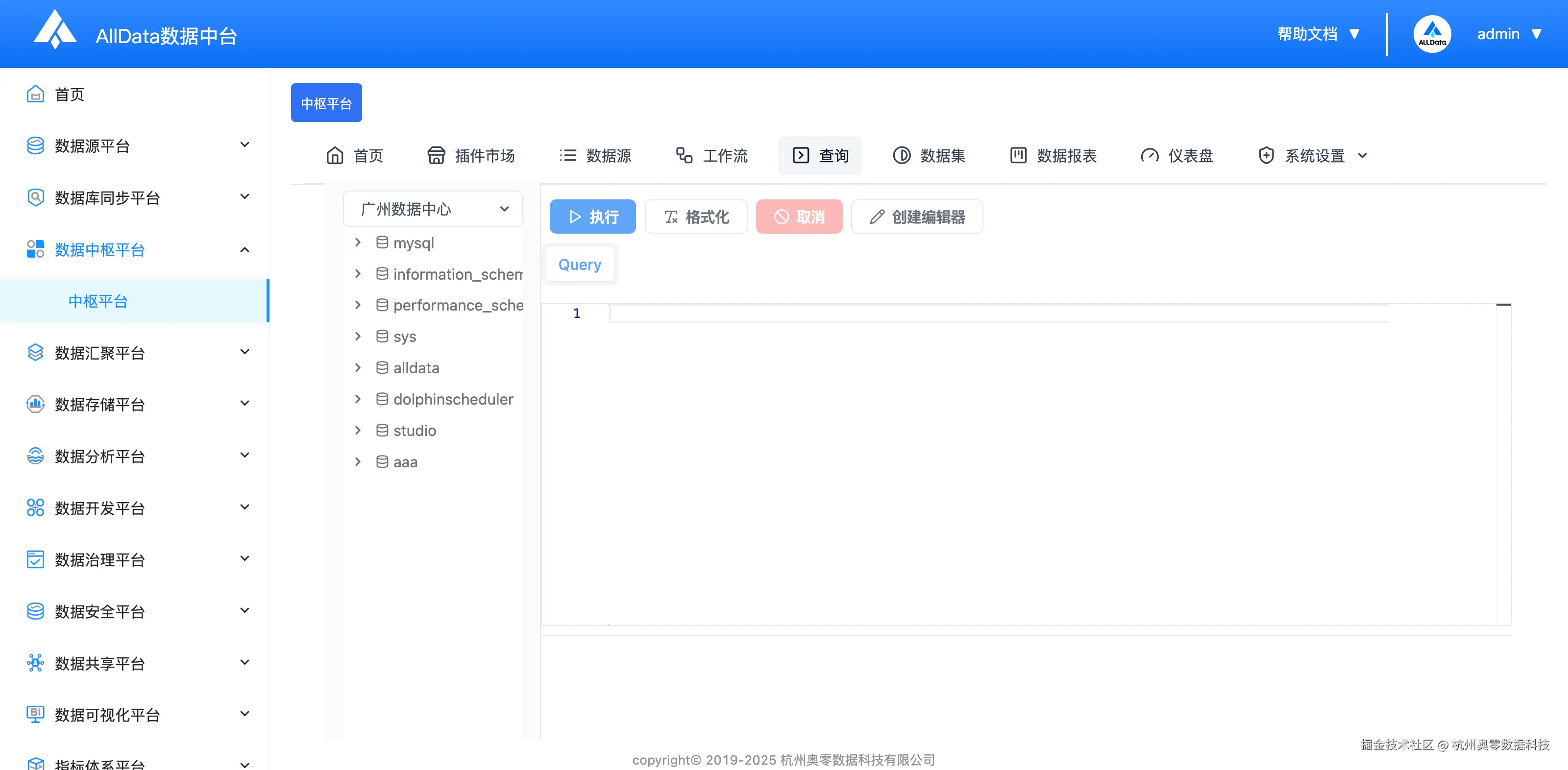Click the 执行 run button
The width and height of the screenshot is (1568, 770).
click(x=592, y=217)
